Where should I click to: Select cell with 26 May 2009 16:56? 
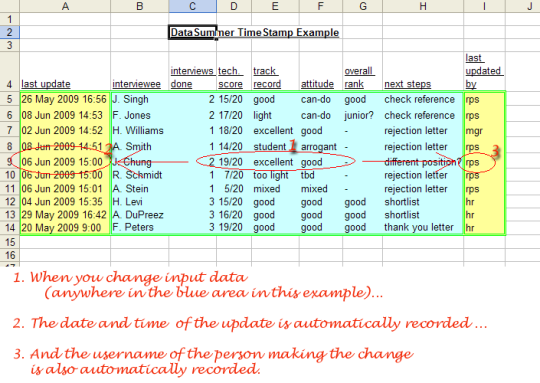pos(65,99)
